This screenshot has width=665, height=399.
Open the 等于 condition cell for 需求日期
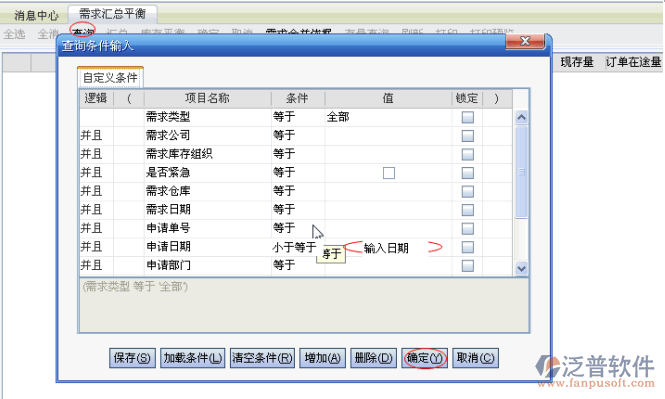click(x=298, y=209)
